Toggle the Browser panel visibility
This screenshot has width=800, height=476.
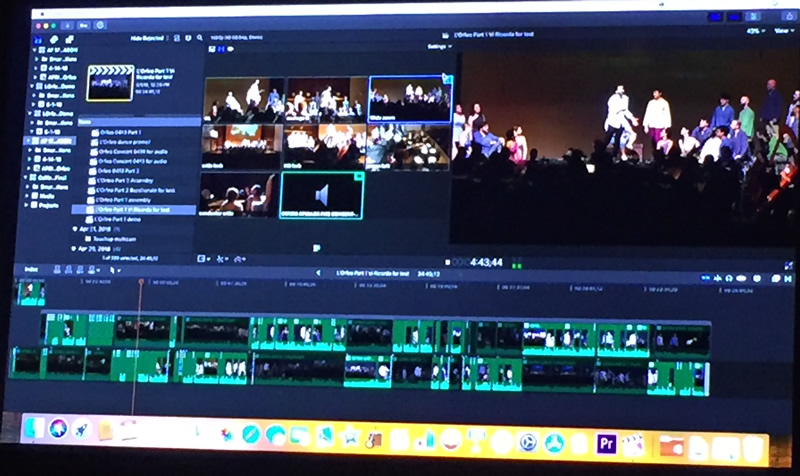coord(715,17)
